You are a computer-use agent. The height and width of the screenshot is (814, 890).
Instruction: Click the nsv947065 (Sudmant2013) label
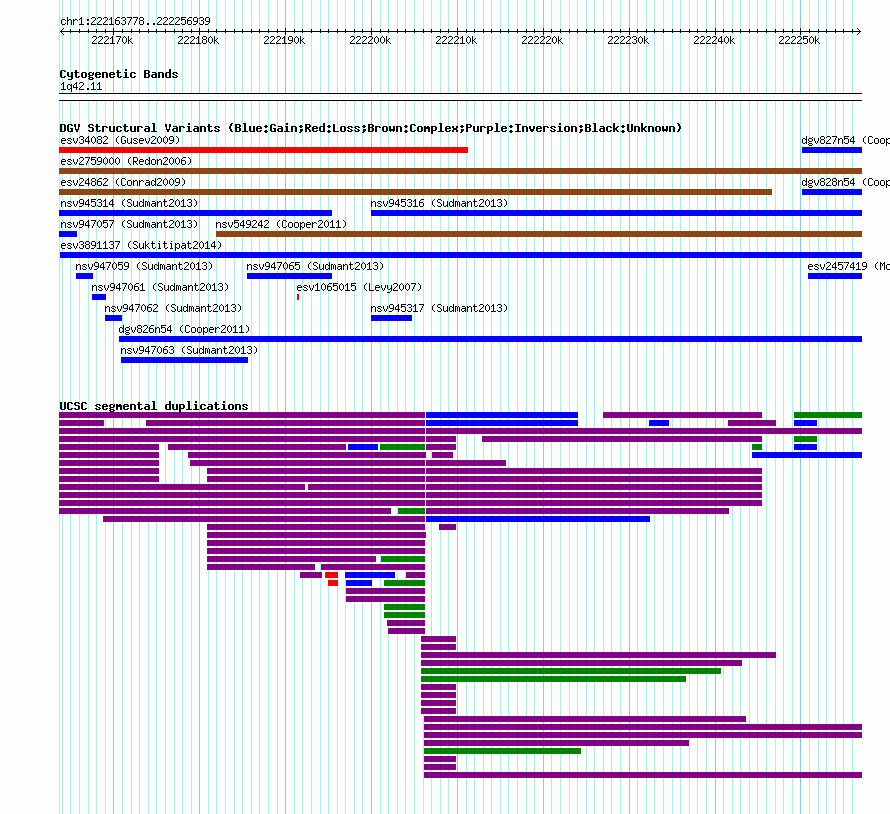tap(315, 266)
